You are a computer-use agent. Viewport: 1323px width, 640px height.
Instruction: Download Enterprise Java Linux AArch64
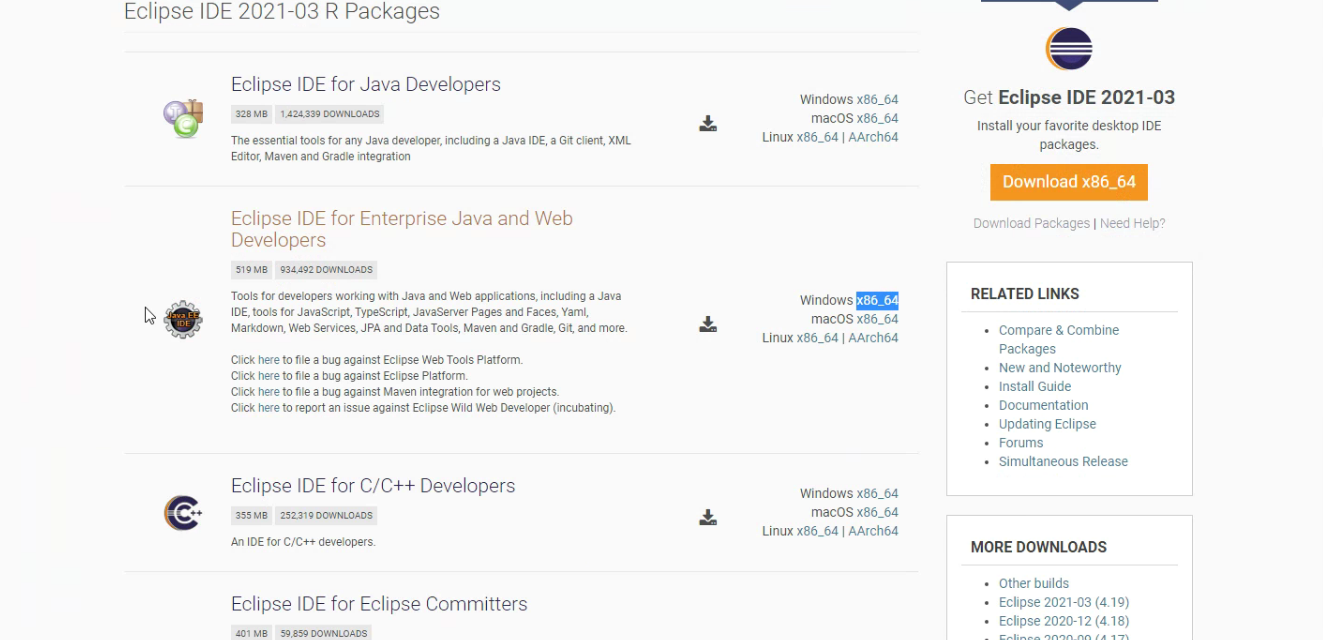tap(873, 338)
